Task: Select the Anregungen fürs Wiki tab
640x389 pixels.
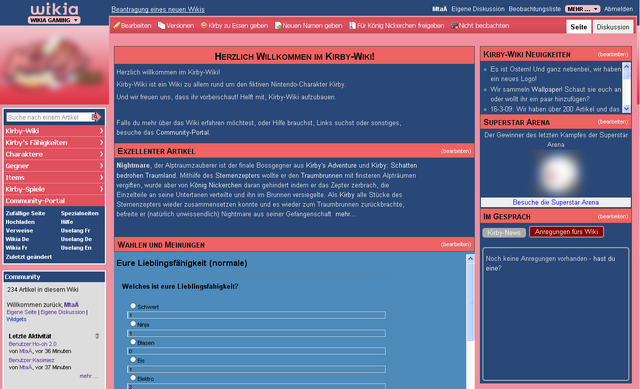Action: click(x=566, y=231)
